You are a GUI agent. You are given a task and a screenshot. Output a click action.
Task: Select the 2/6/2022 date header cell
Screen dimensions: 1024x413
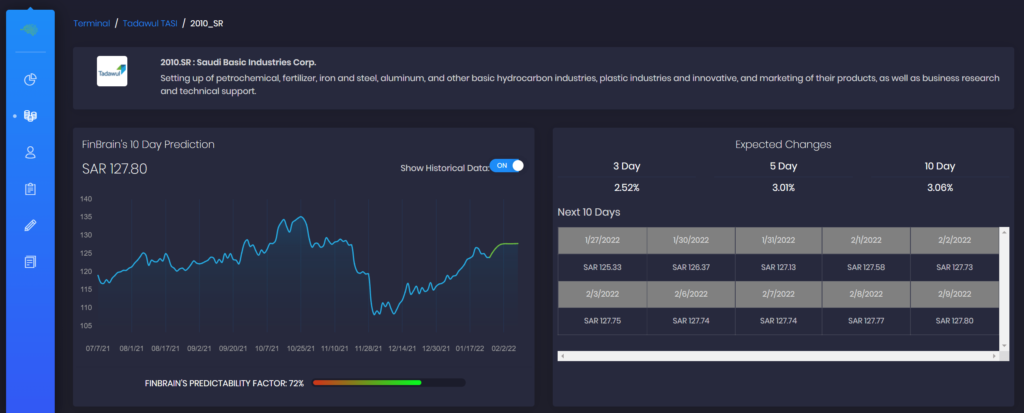tap(691, 295)
